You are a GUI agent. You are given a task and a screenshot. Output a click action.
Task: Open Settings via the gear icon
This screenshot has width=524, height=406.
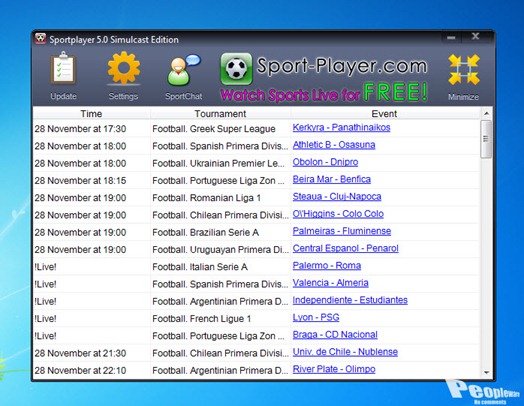click(124, 67)
